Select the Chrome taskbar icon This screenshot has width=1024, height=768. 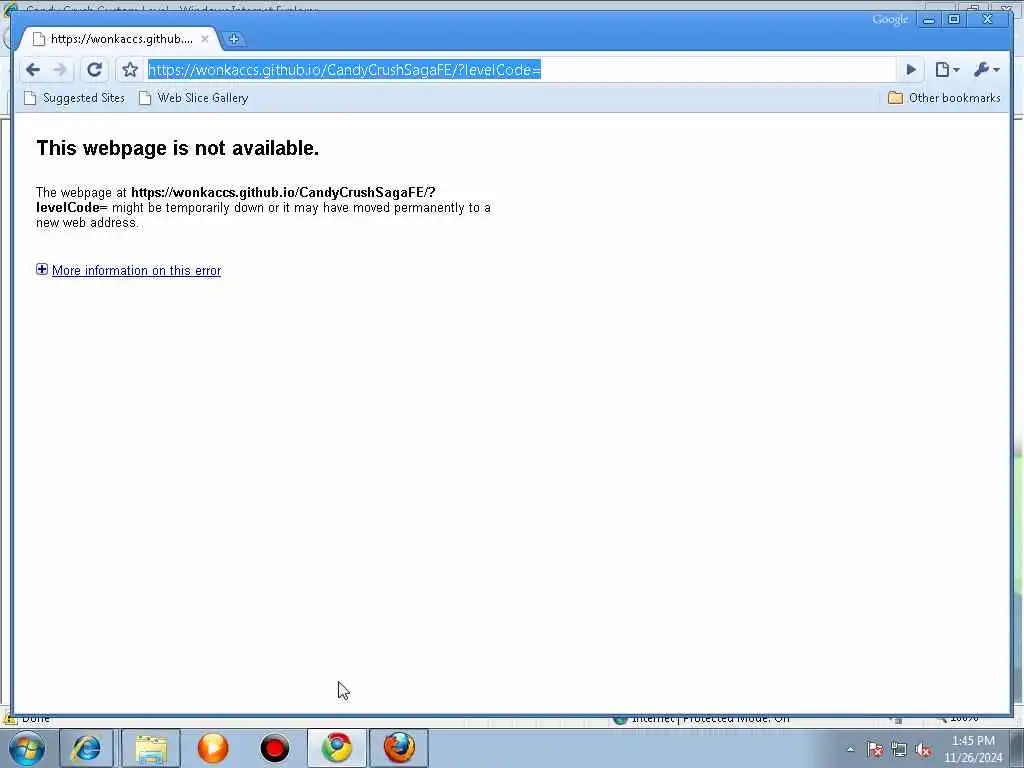(337, 748)
